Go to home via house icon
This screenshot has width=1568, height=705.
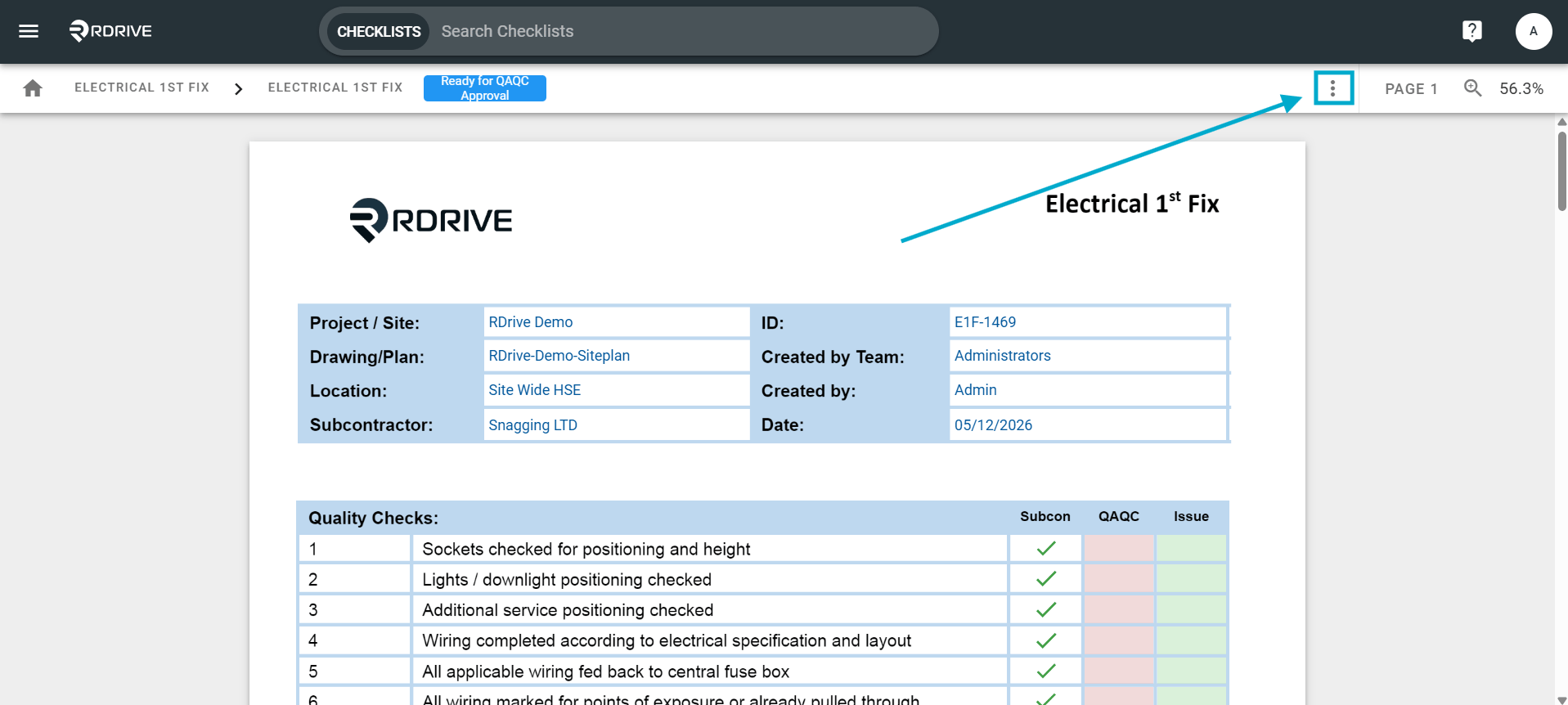[x=33, y=88]
